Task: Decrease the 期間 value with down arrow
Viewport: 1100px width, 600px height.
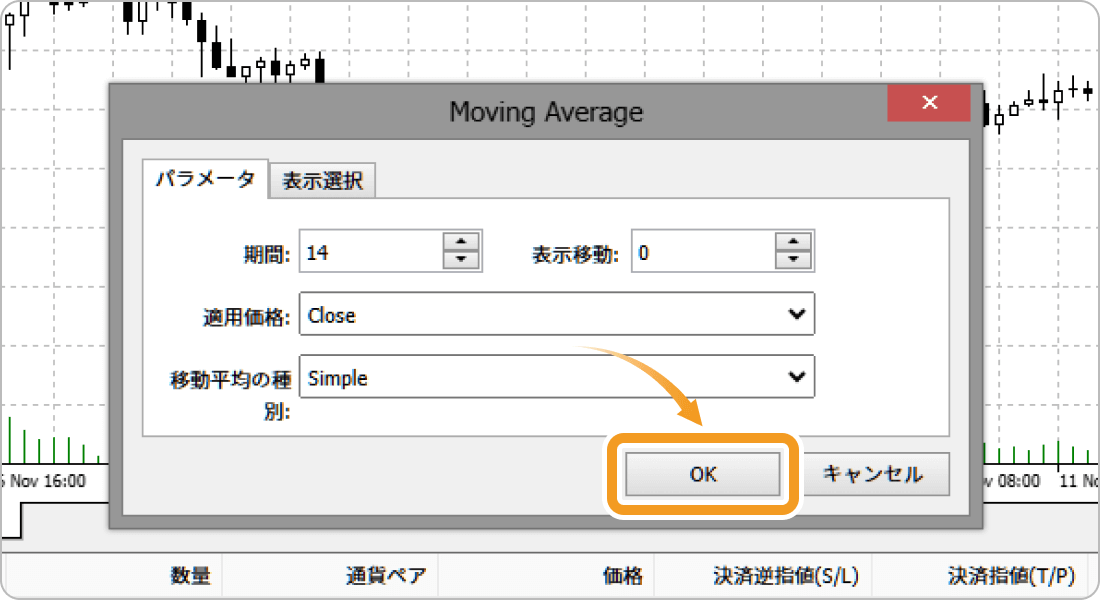Action: pyautogui.click(x=461, y=260)
